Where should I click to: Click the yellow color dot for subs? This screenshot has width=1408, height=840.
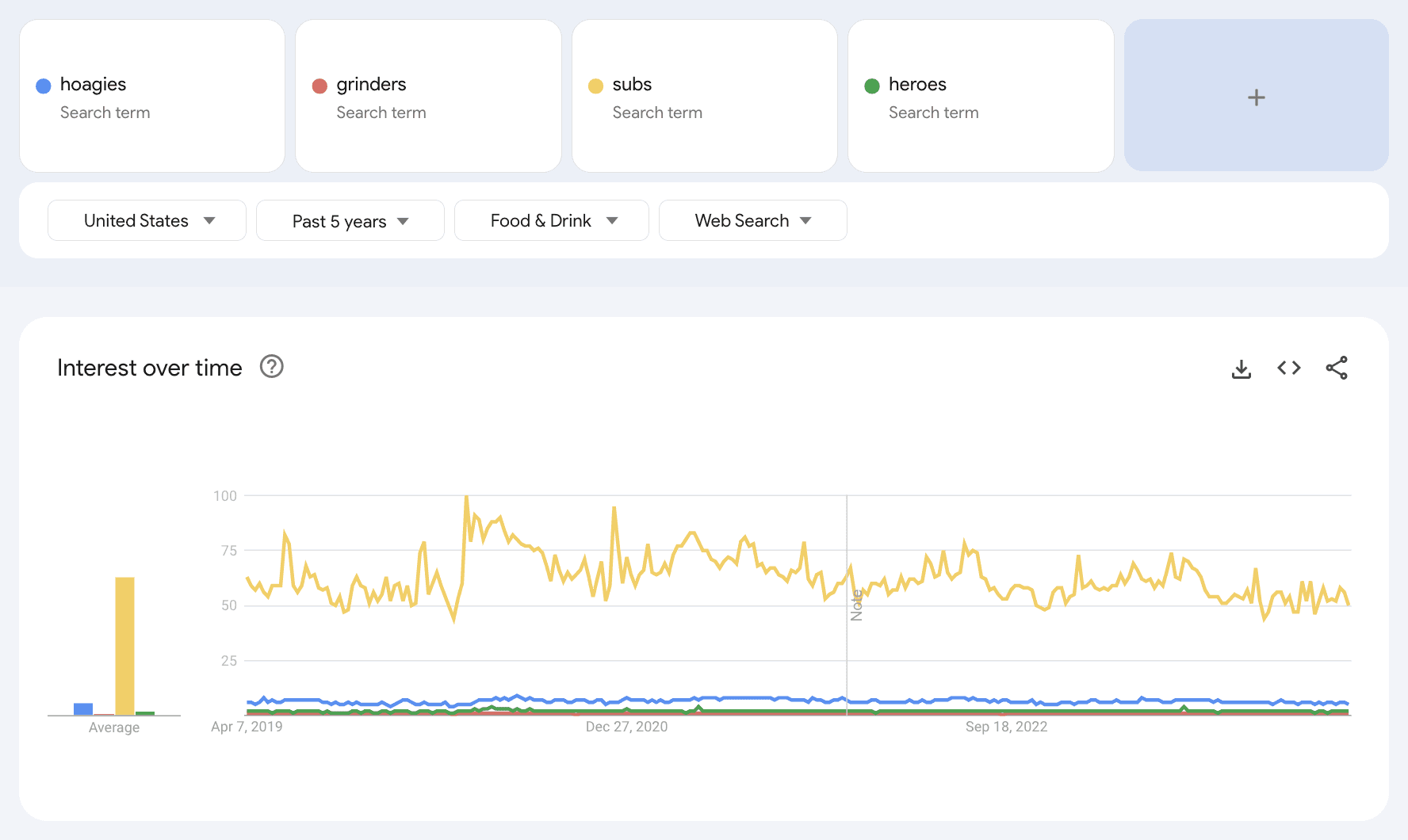click(x=595, y=85)
